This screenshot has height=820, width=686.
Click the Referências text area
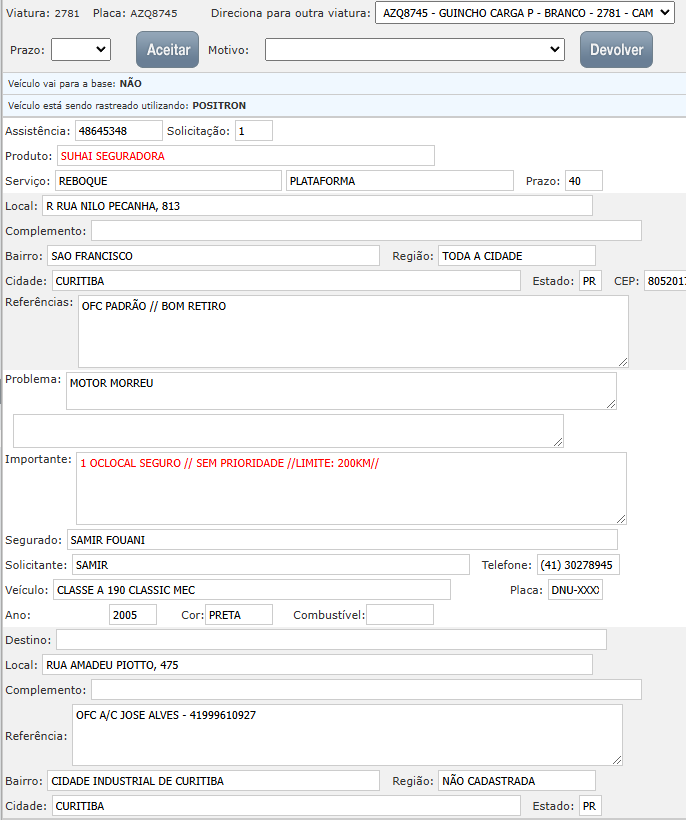[x=353, y=331]
